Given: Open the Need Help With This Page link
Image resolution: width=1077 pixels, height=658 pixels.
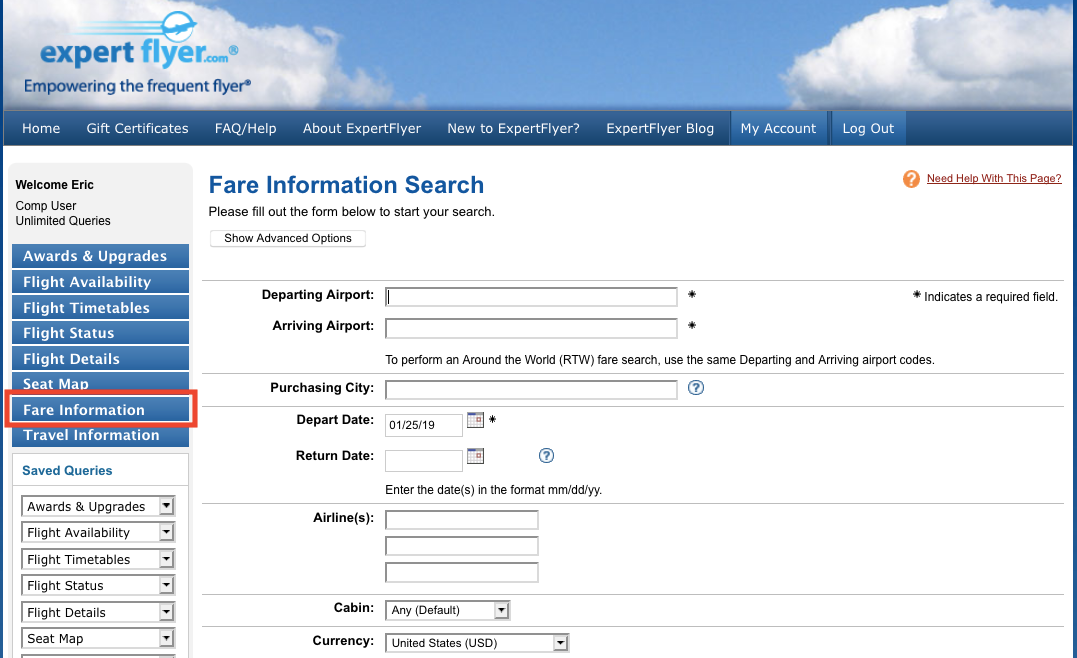Looking at the screenshot, I should click(993, 179).
